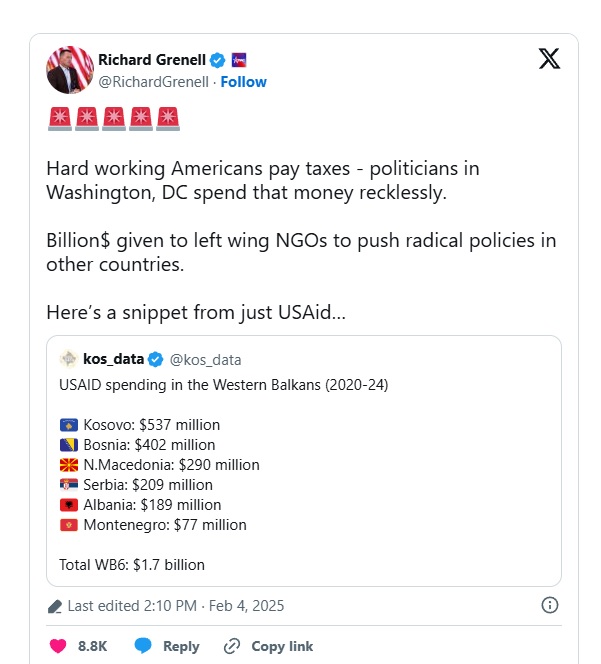This screenshot has height=664, width=601.
Task: Click the pencil edit-history icon
Action: 55,606
